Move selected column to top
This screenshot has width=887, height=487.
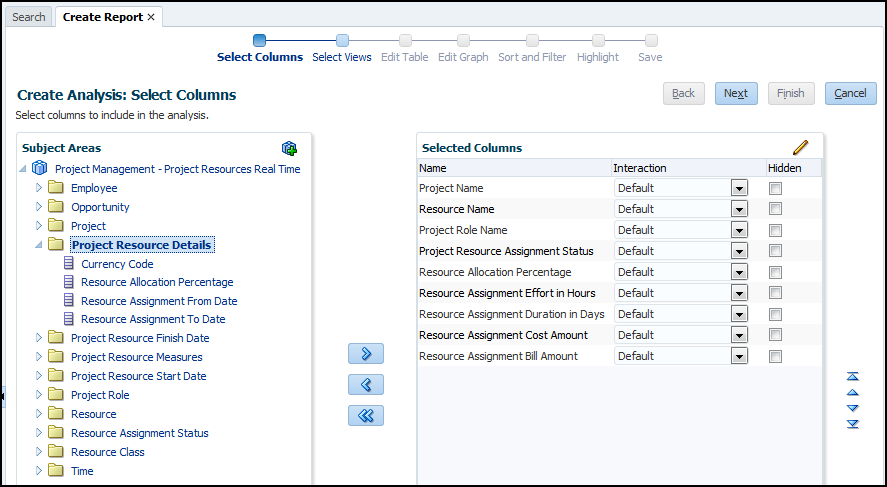tap(853, 376)
